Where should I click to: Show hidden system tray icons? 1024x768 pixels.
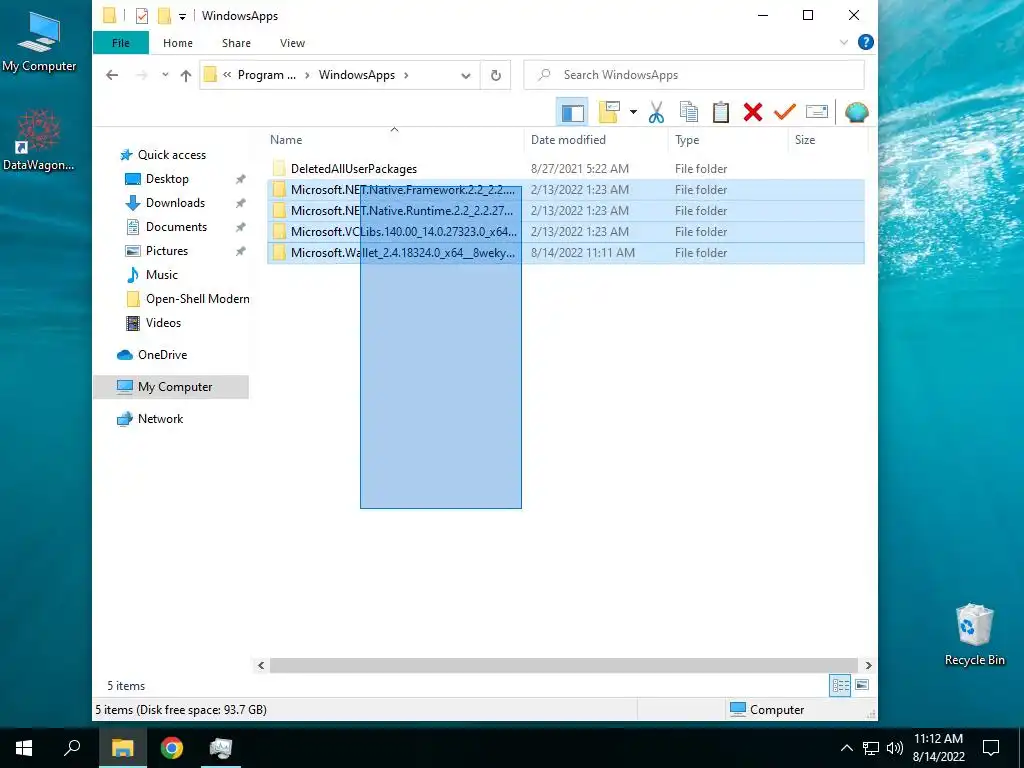tap(846, 748)
